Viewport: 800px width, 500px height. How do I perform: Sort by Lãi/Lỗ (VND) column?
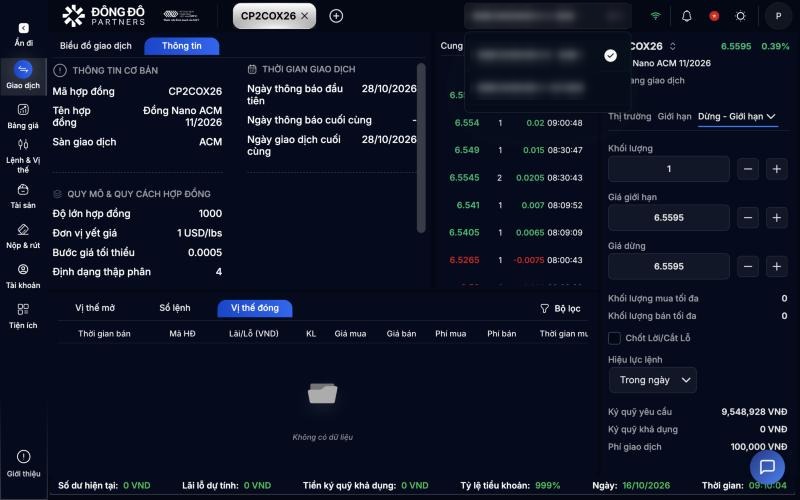[x=254, y=334]
